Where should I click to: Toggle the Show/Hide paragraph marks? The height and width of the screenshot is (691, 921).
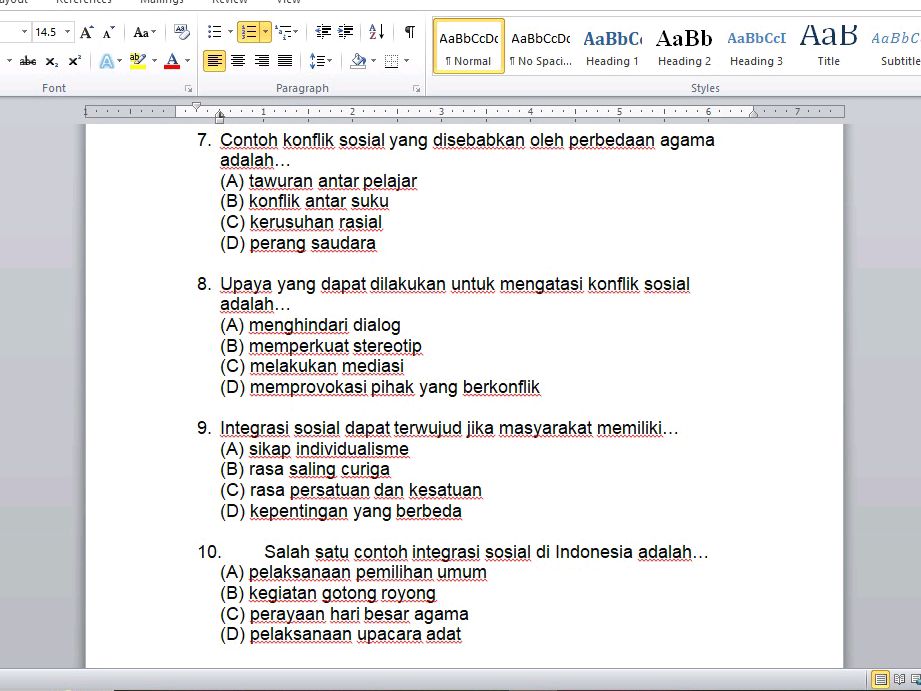409,31
